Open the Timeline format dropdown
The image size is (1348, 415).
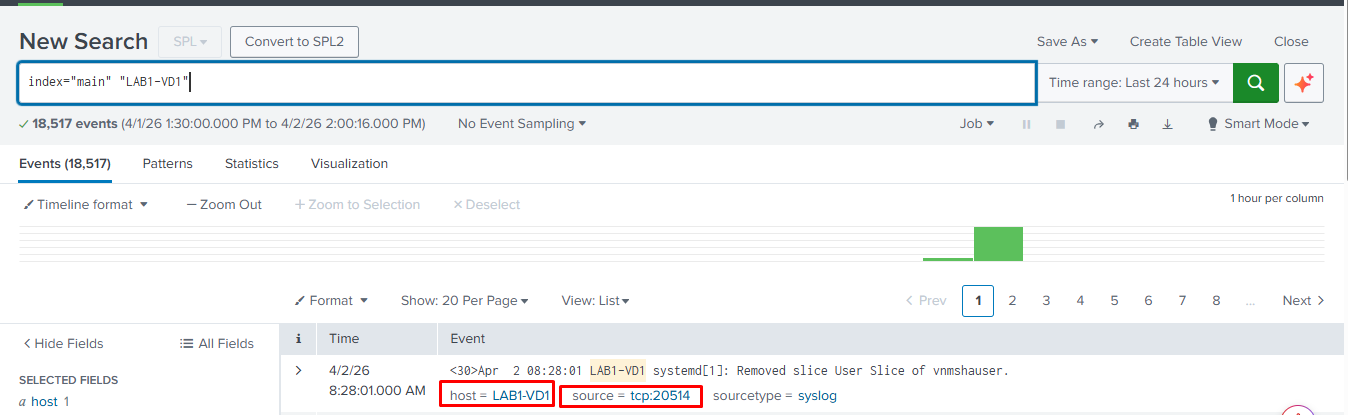coord(86,204)
